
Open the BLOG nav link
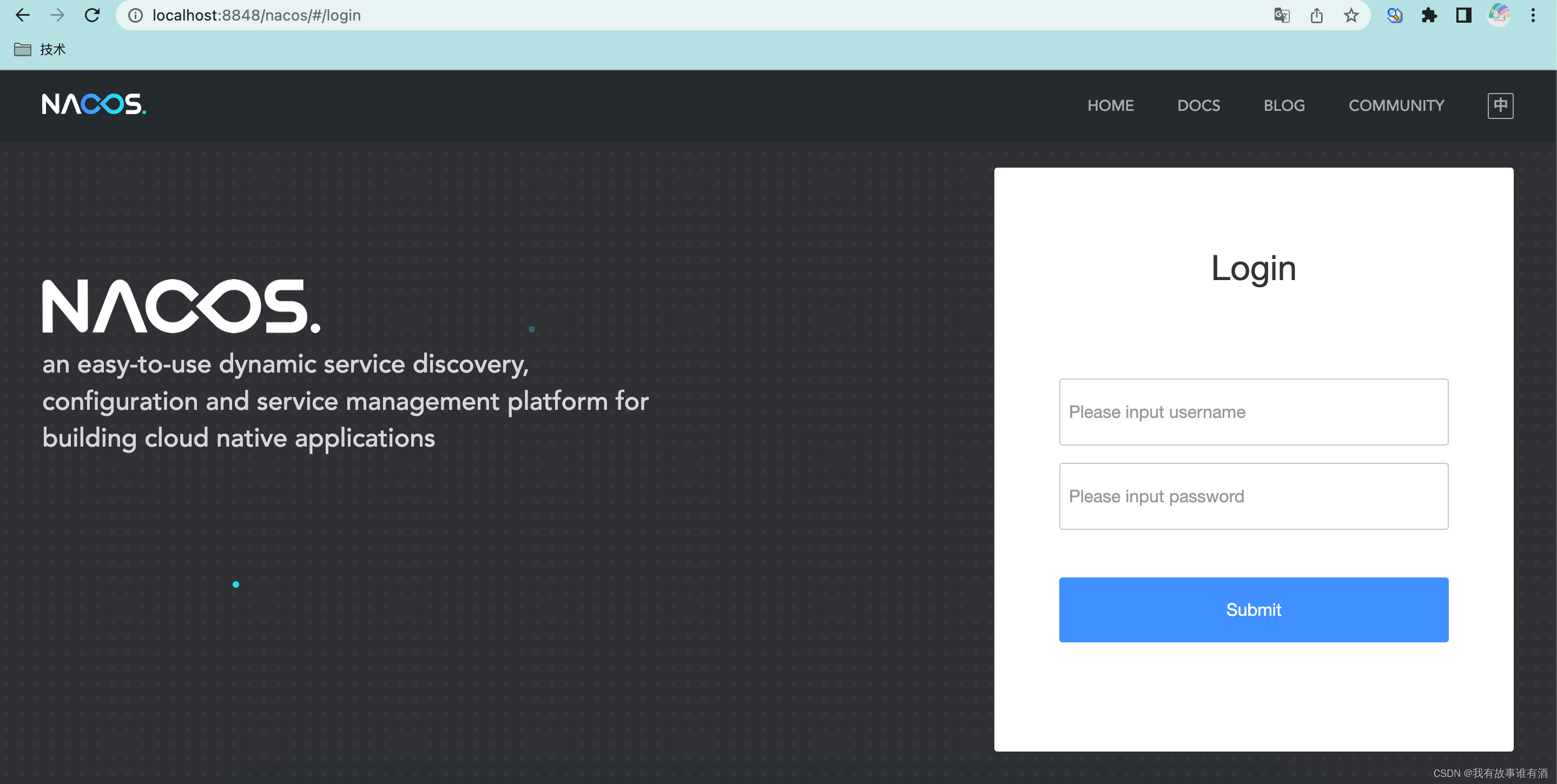tap(1284, 105)
